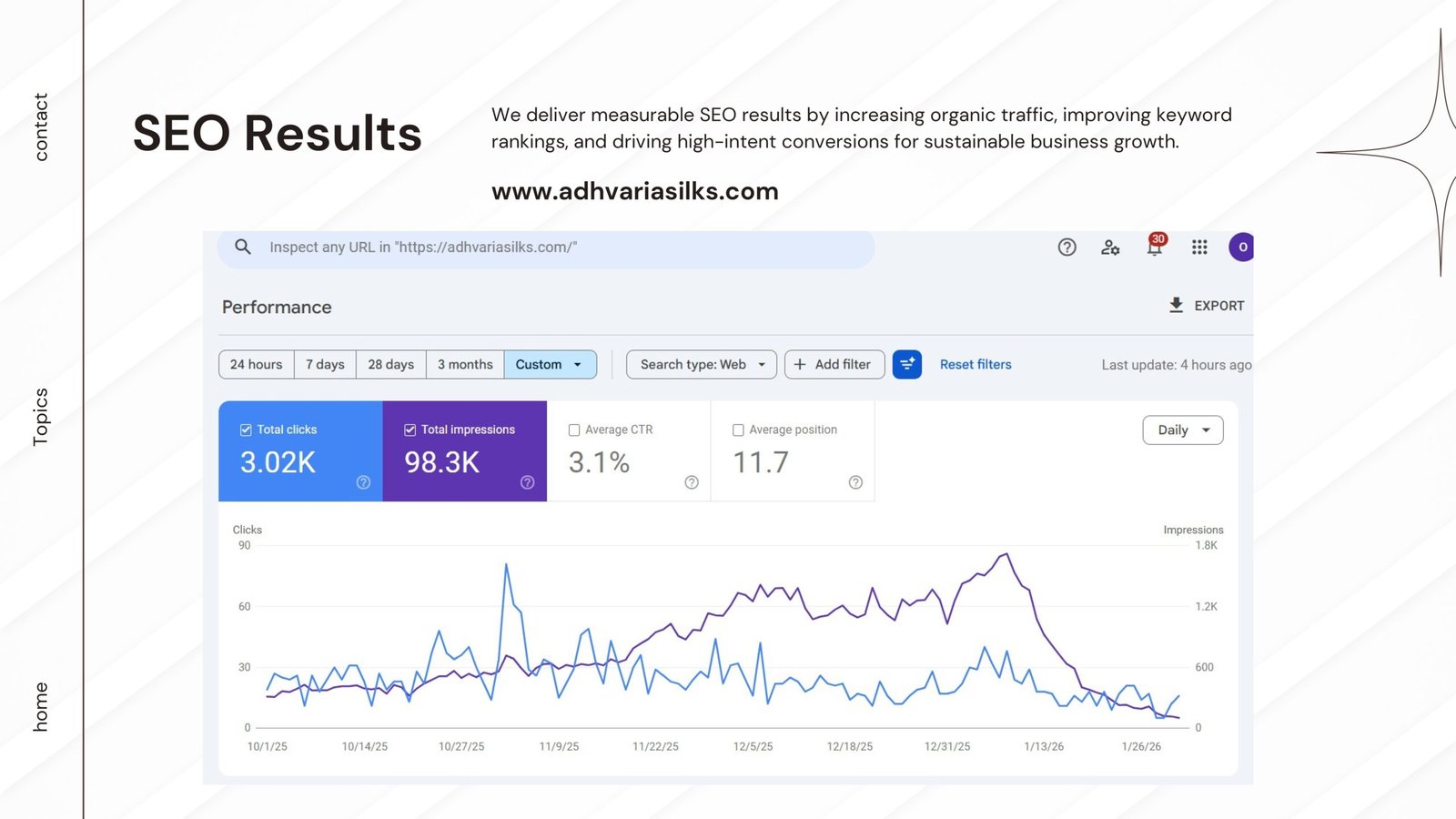Select the 3 months tab
This screenshot has width=1456, height=819.
pyautogui.click(x=464, y=364)
